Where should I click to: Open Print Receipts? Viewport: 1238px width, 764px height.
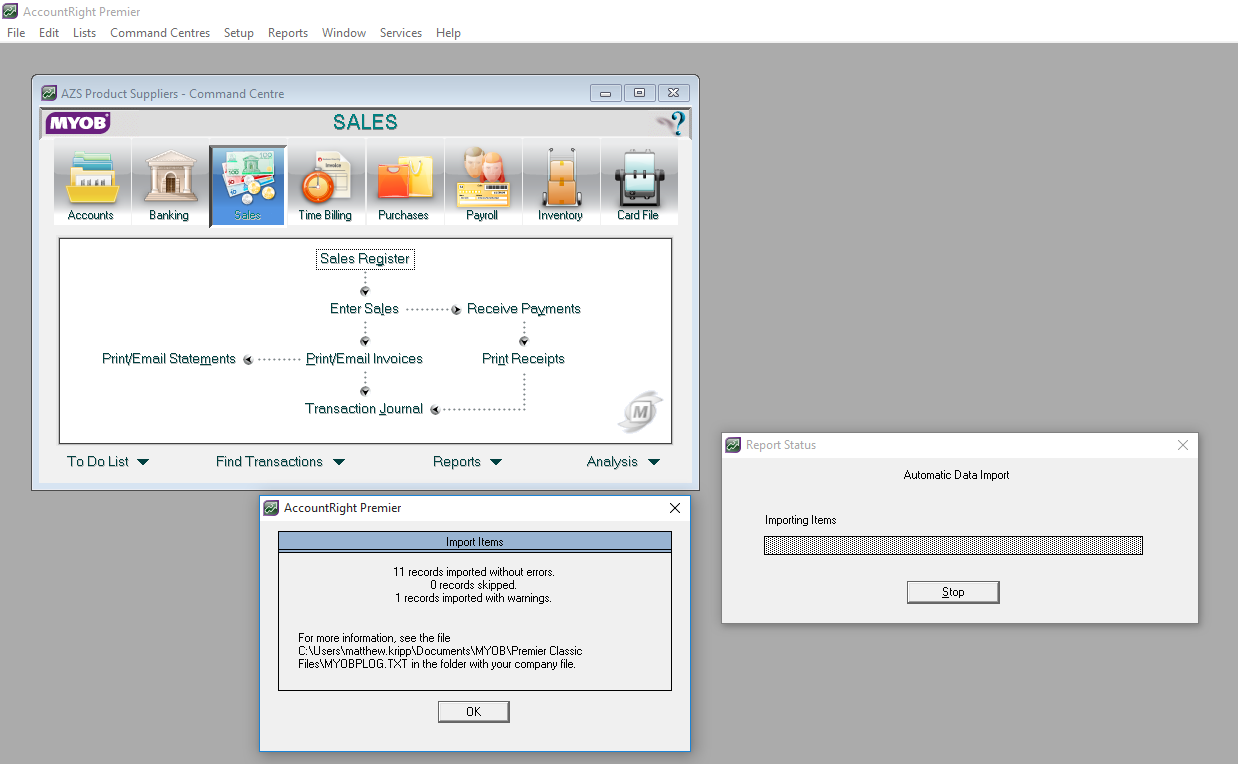[x=523, y=359]
